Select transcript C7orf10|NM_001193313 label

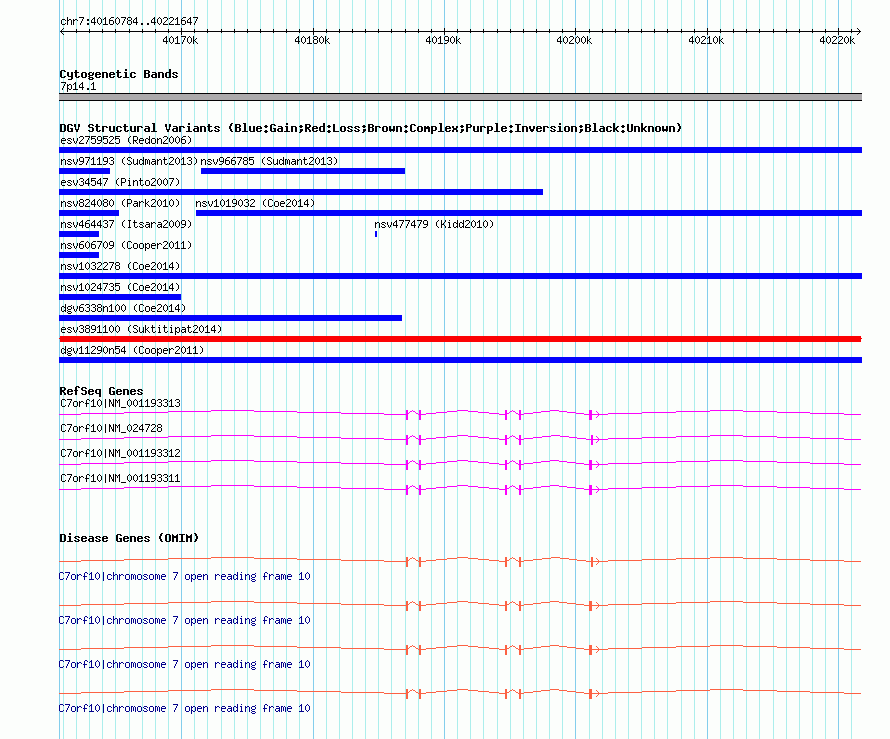120,404
